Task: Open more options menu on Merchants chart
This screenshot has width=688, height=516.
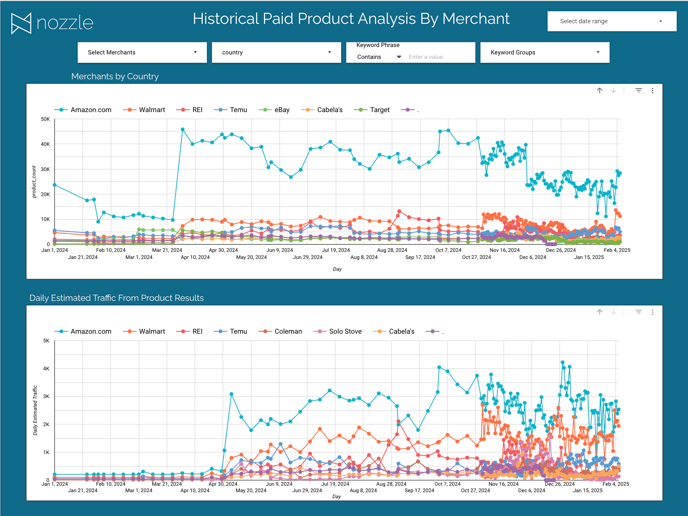Action: [x=652, y=90]
